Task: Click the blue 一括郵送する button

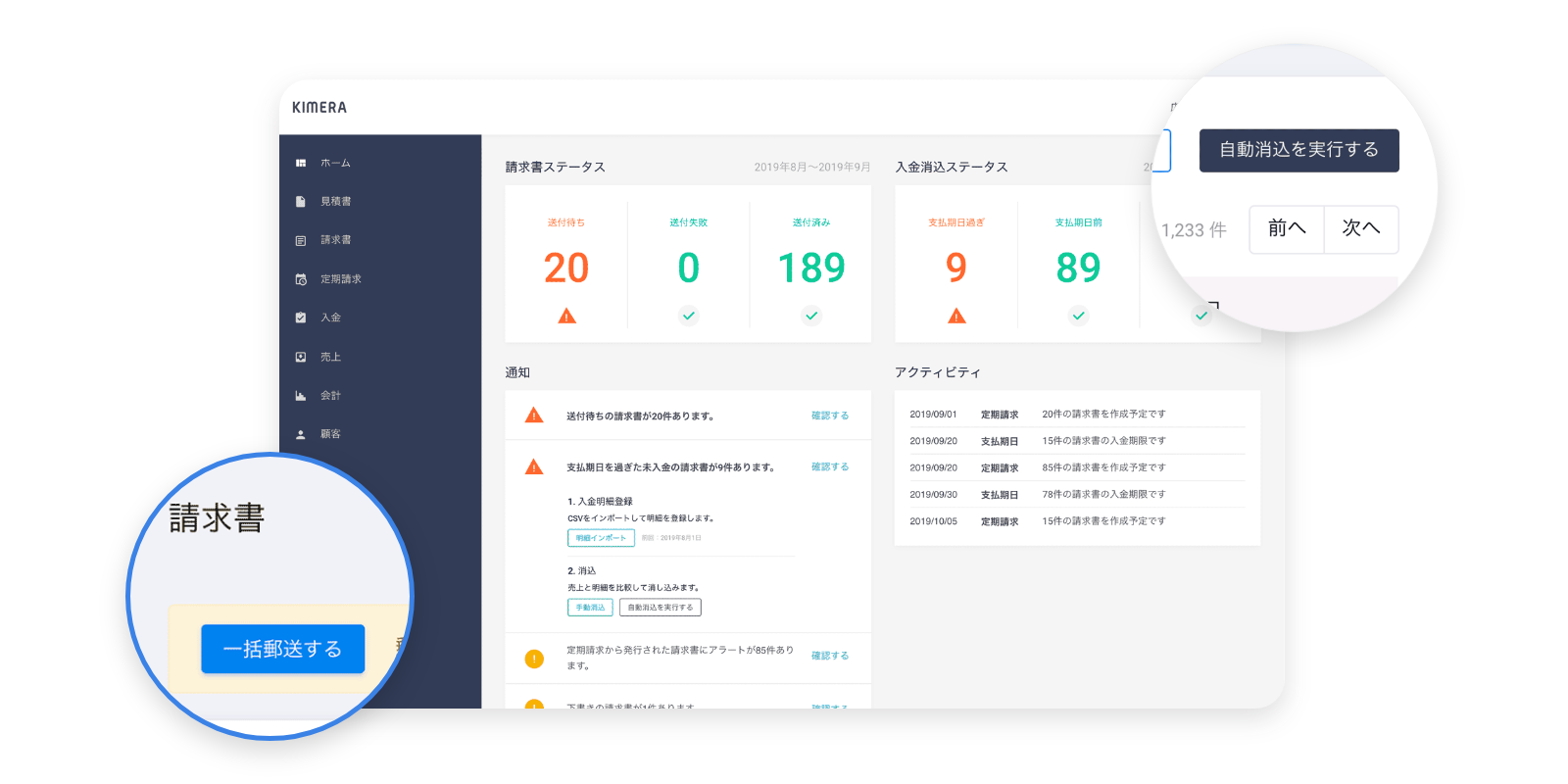Action: (x=282, y=649)
